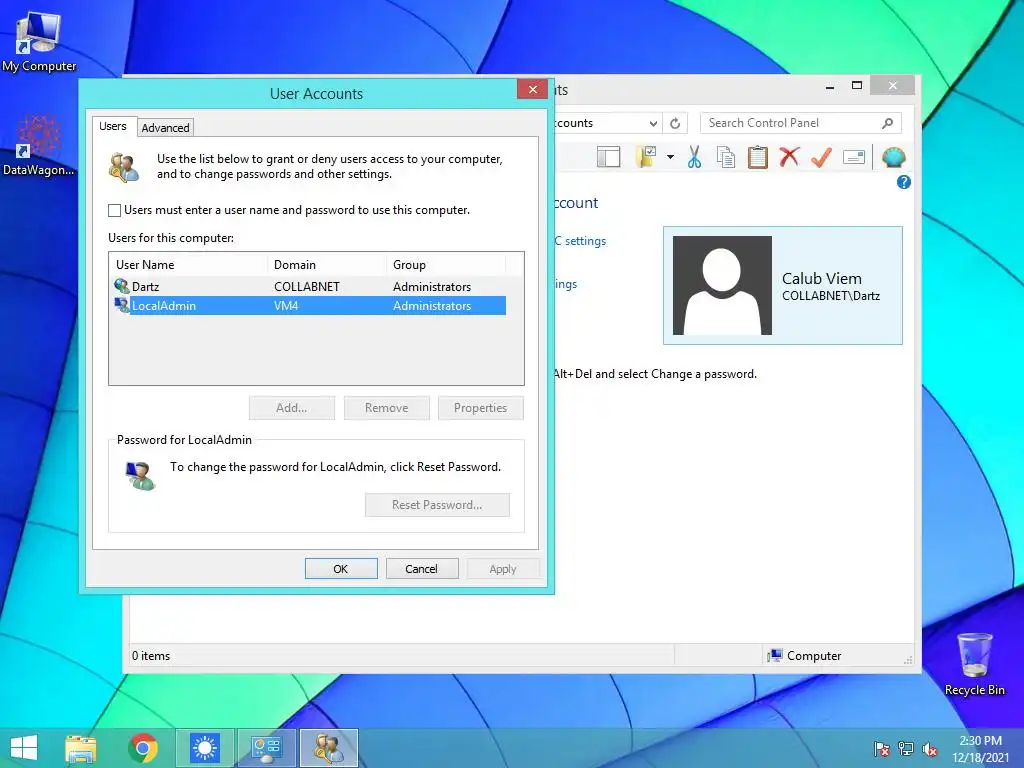This screenshot has height=768, width=1024.
Task: Open the DataWagon desktop shortcut
Action: 39,145
